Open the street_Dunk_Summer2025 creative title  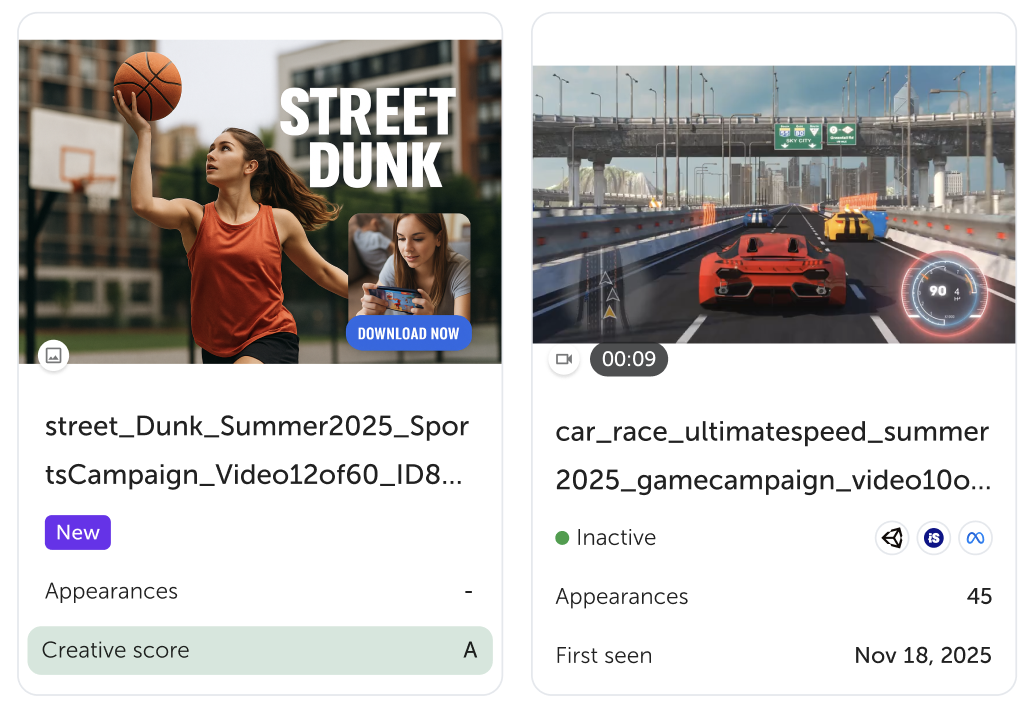[x=257, y=451]
